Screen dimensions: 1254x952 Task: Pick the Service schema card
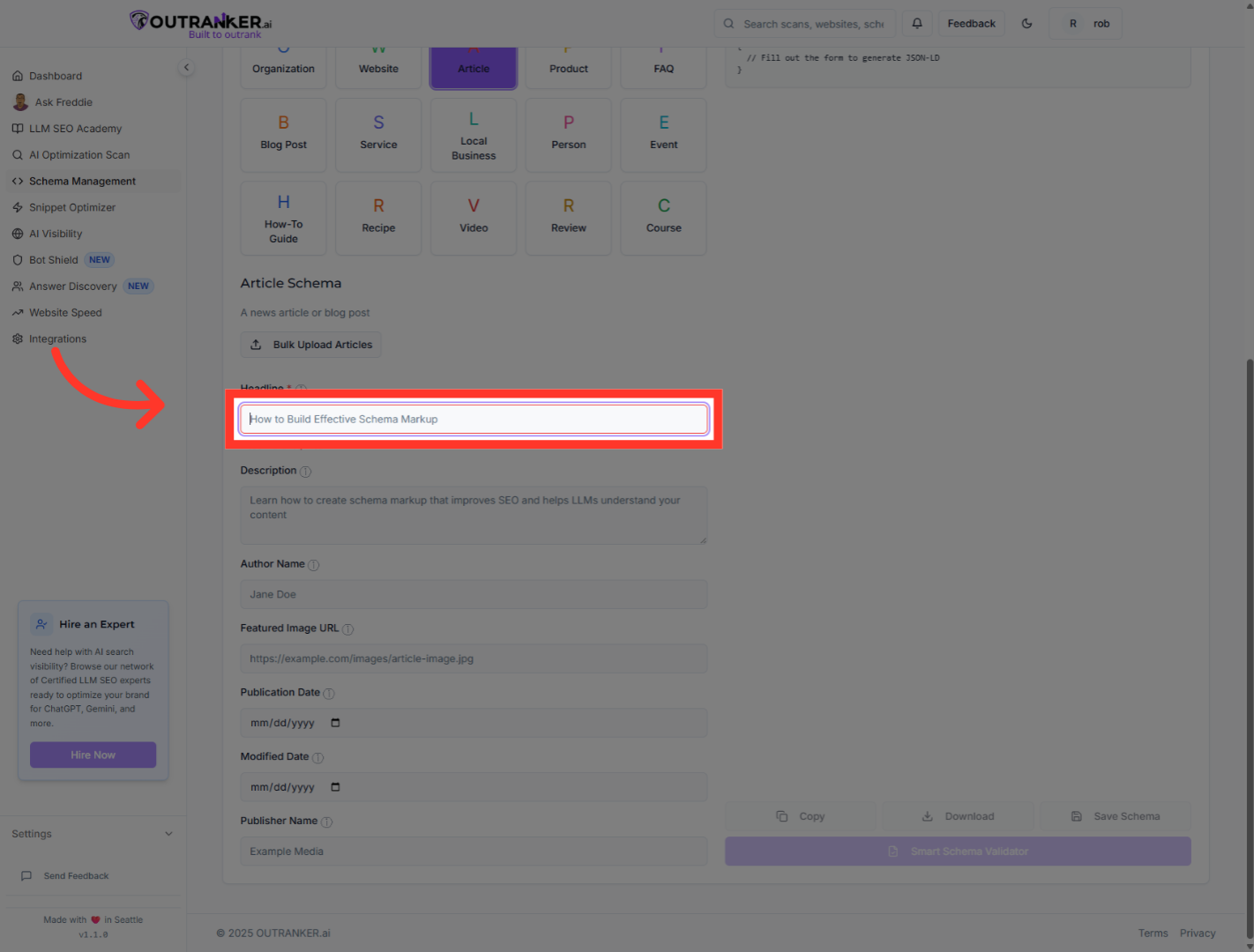pyautogui.click(x=378, y=135)
